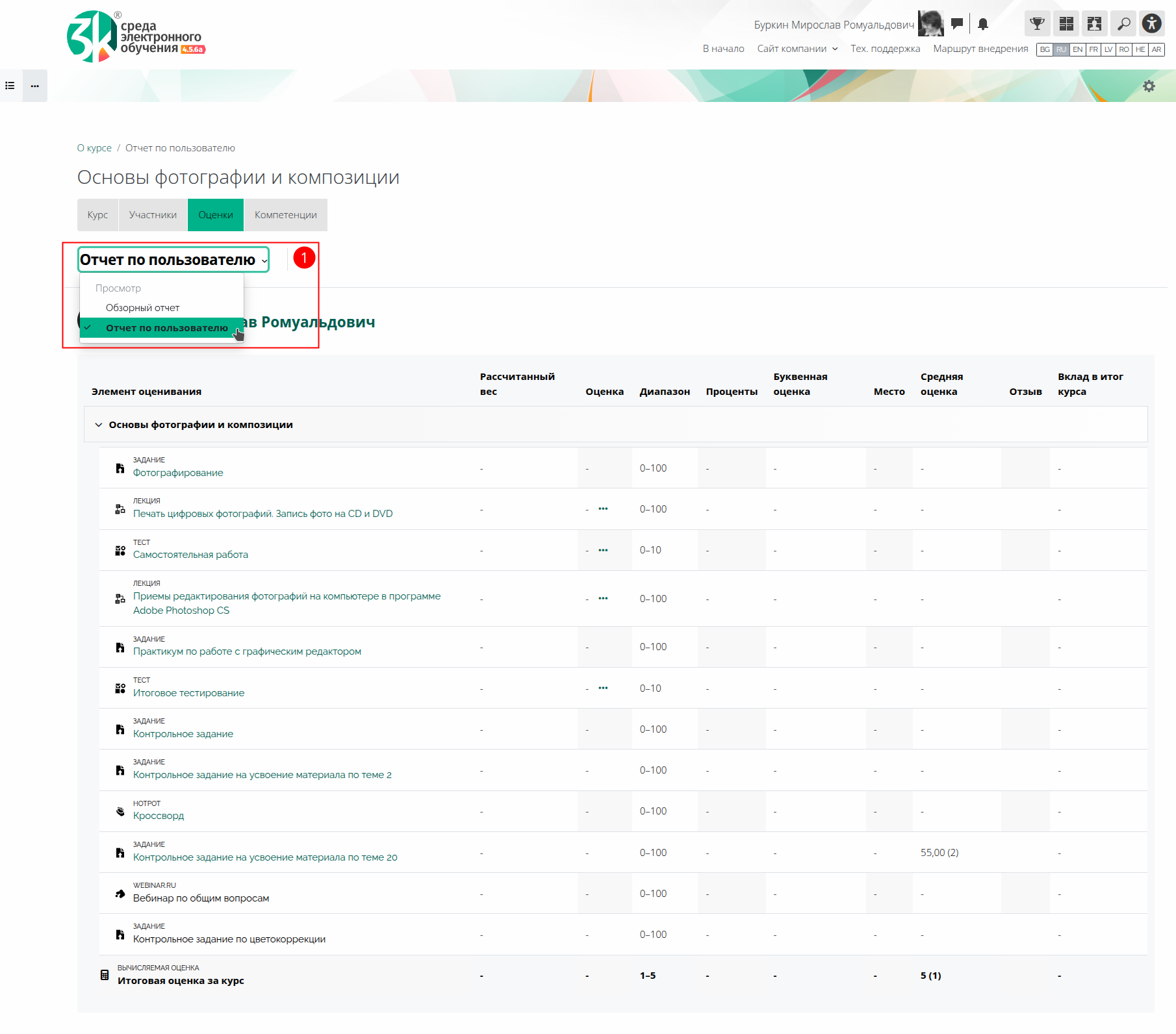
Task: Click the search magnifier icon
Action: [x=1123, y=24]
